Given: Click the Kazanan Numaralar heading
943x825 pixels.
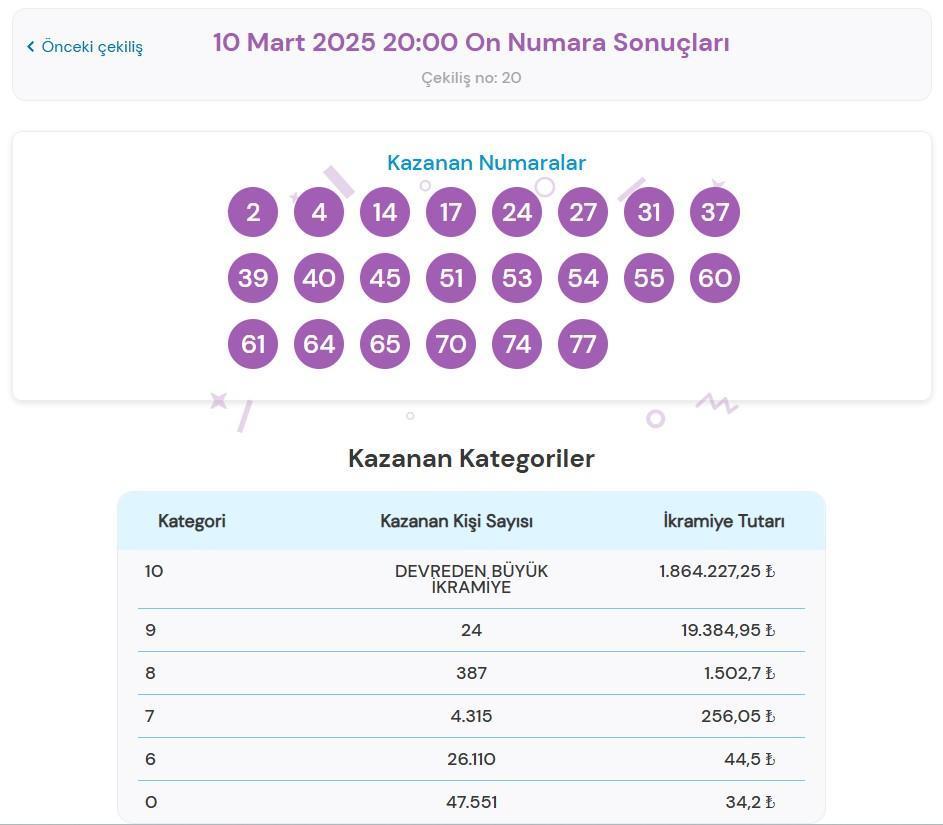Looking at the screenshot, I should 486,162.
